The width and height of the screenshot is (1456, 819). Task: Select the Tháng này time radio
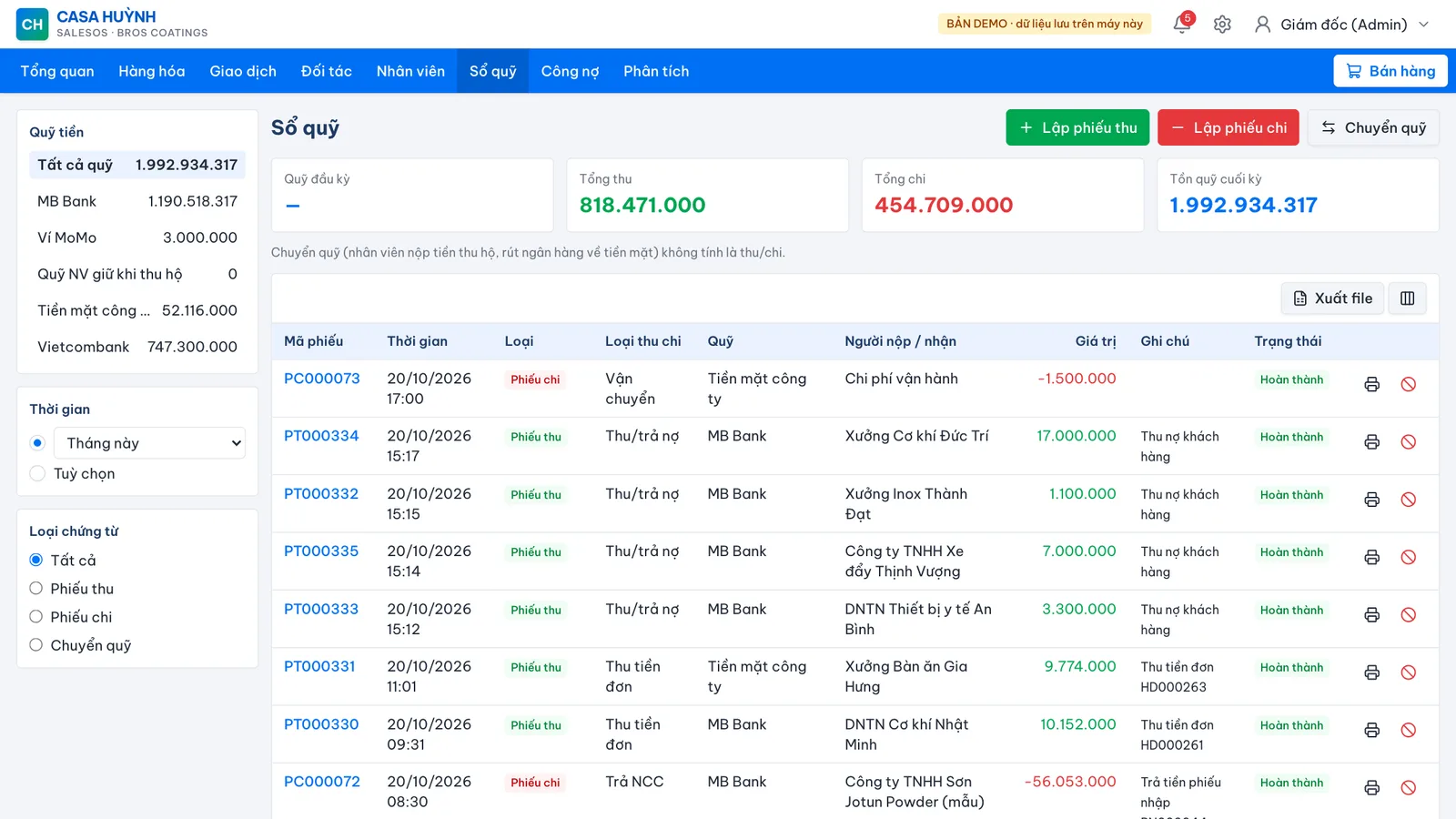(37, 443)
